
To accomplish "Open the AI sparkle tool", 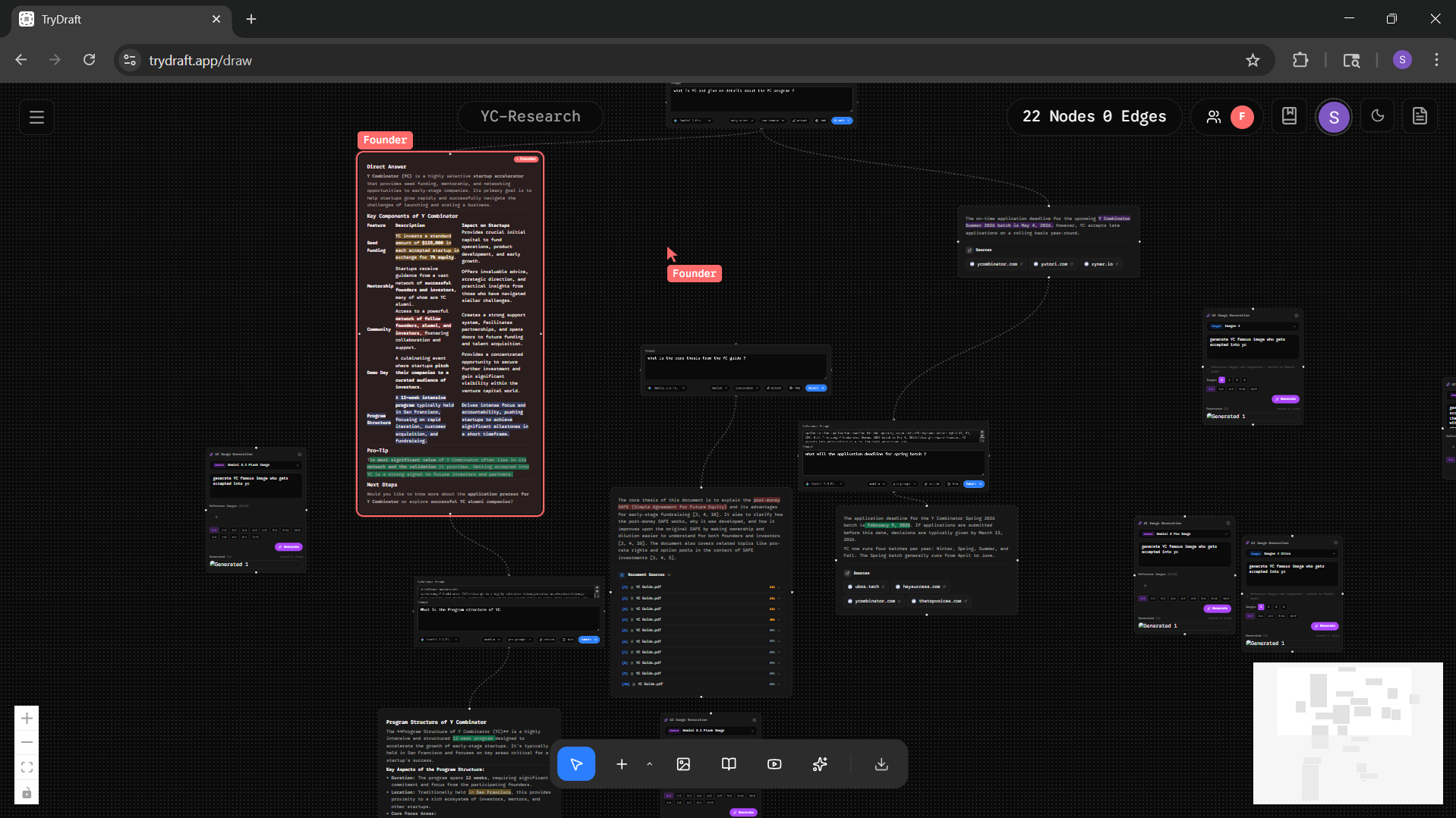I will (820, 764).
